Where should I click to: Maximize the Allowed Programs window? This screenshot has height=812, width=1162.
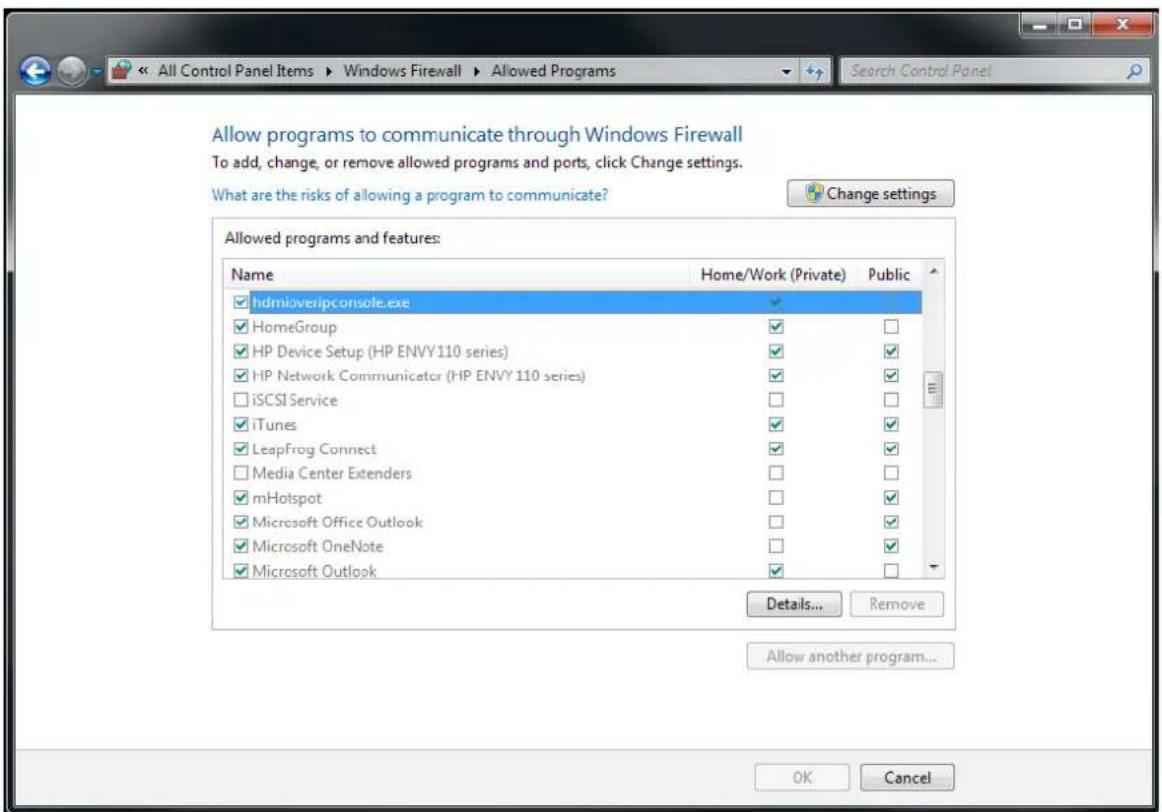[x=1075, y=25]
